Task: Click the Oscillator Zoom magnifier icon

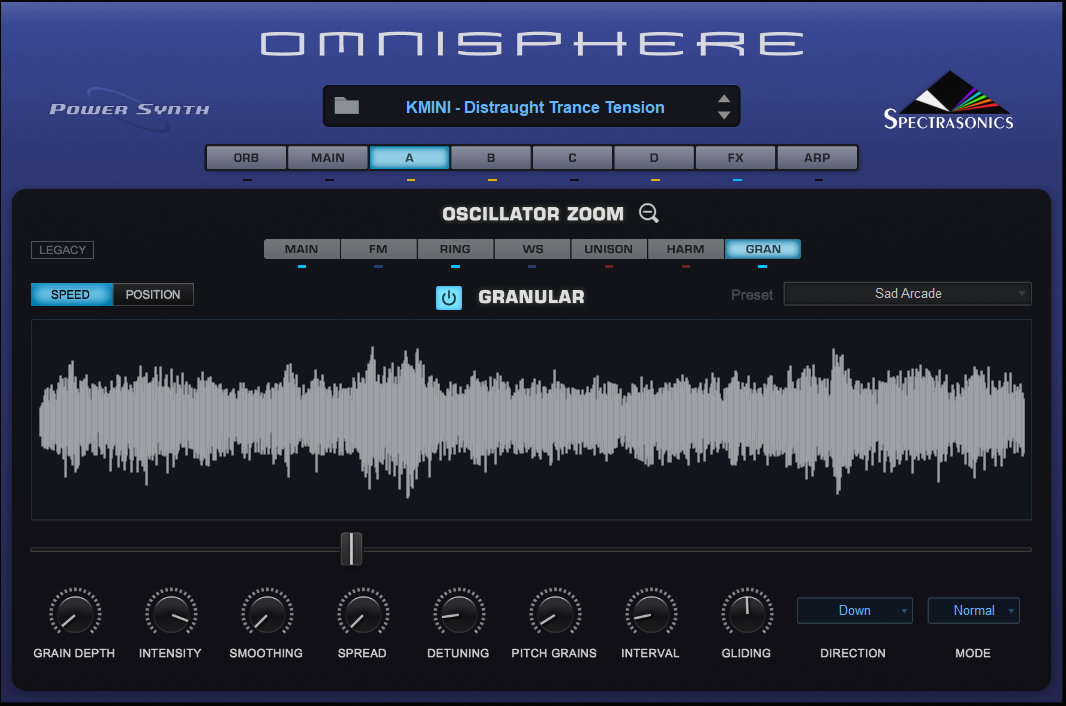Action: (x=649, y=214)
